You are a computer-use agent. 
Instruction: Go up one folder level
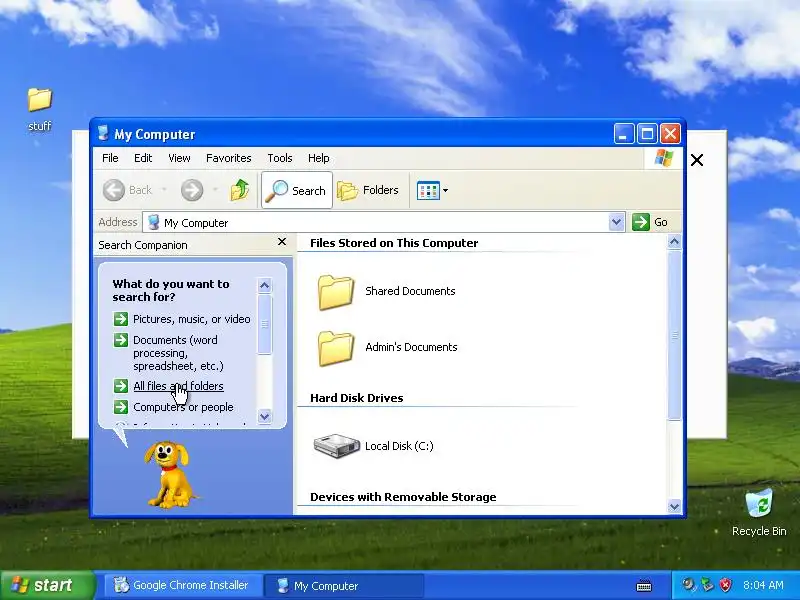coord(240,190)
